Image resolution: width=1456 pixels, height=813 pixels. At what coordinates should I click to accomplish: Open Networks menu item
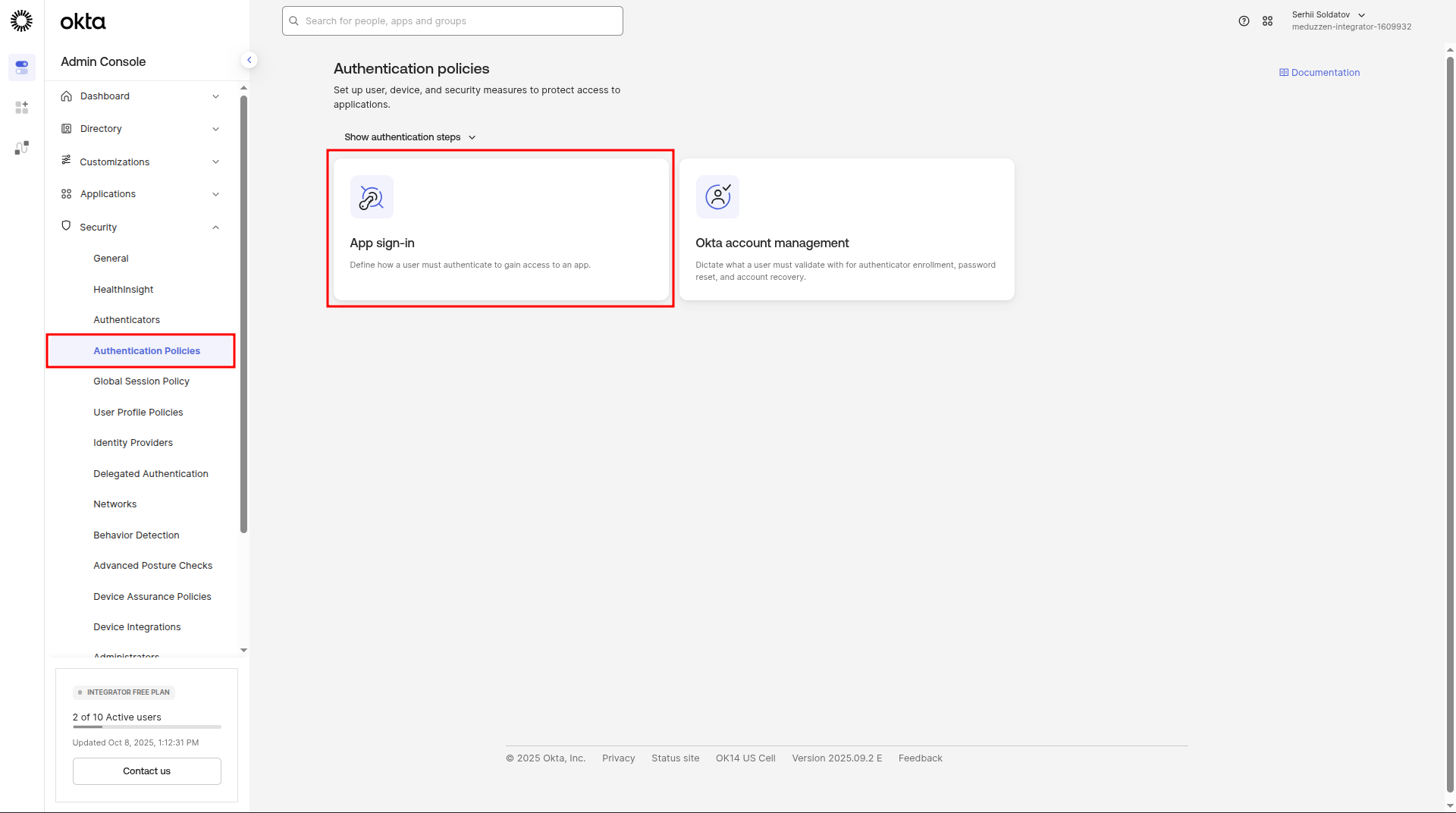tap(115, 504)
